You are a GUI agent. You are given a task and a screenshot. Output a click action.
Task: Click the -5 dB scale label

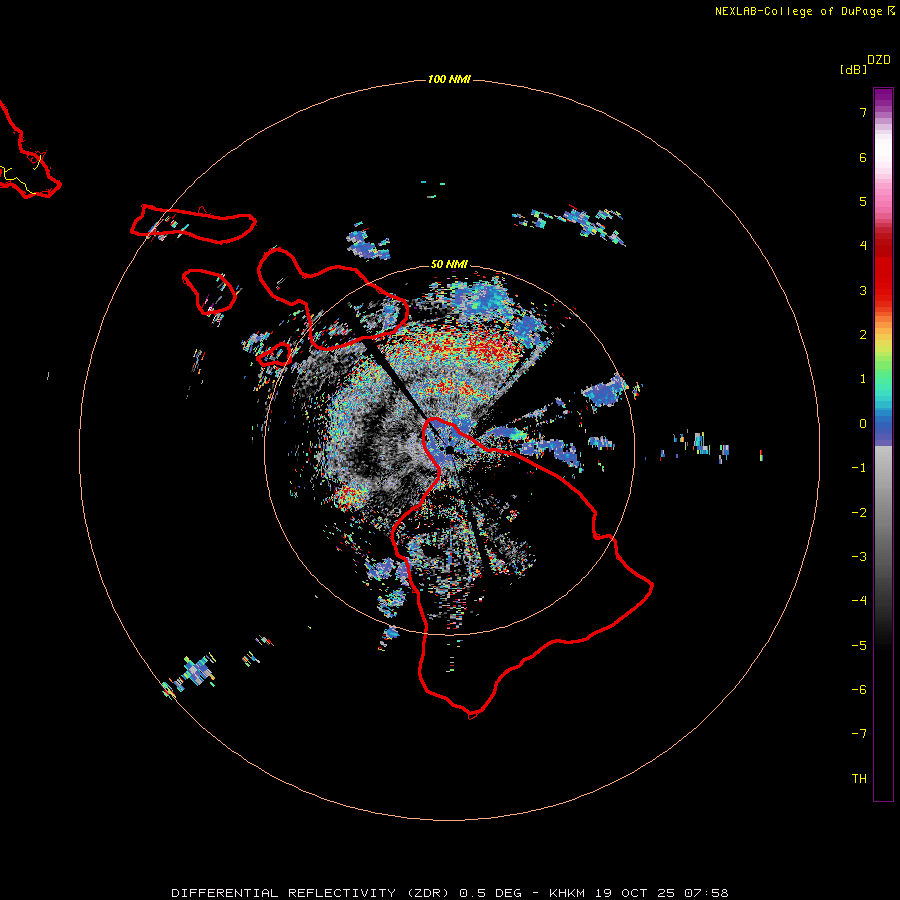(859, 646)
